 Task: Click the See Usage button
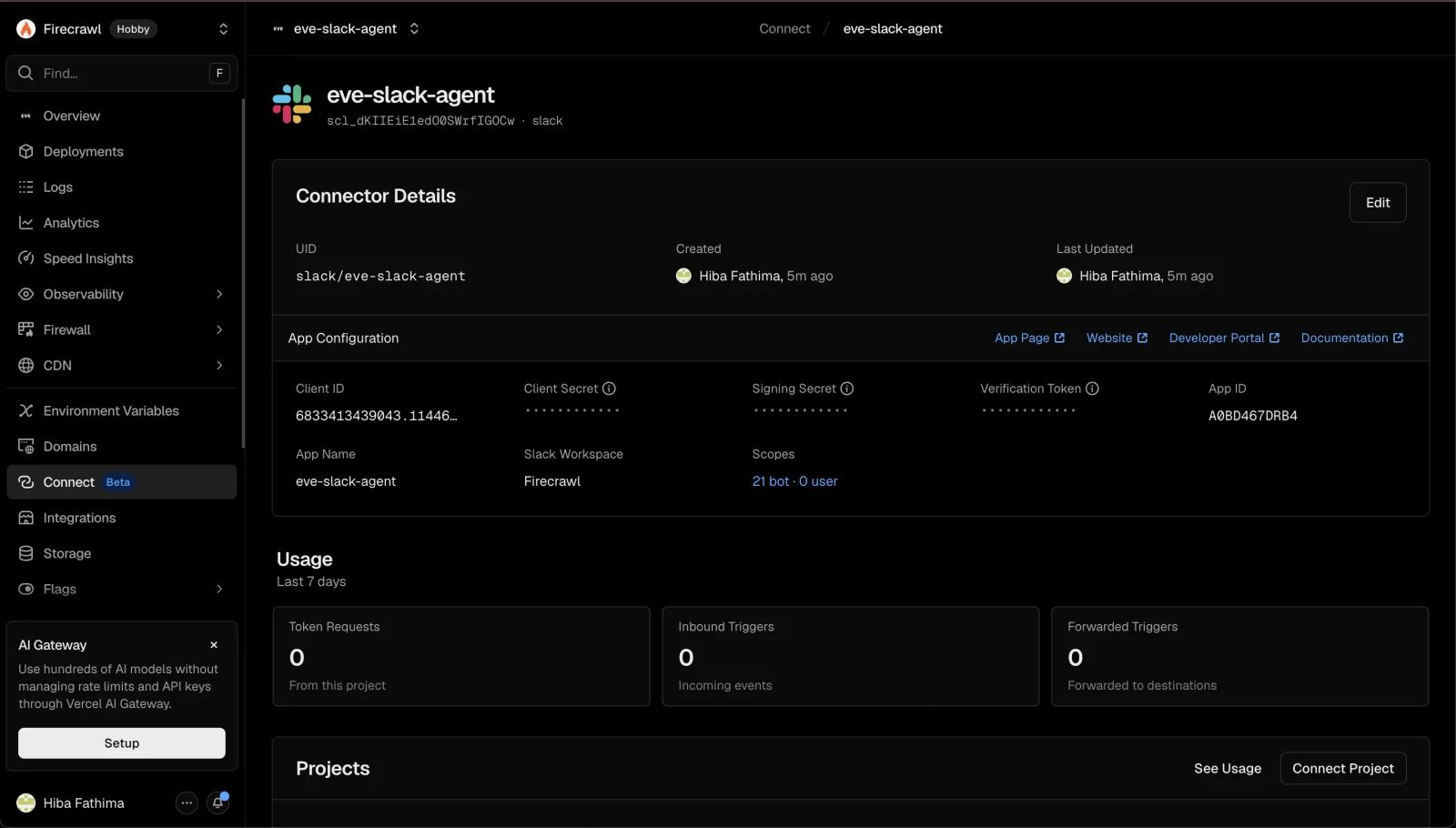pyautogui.click(x=1228, y=769)
